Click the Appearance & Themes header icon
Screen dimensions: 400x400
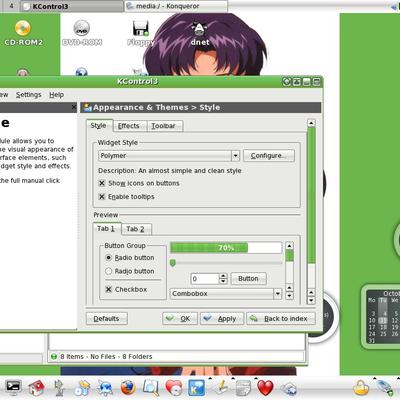(x=87, y=107)
